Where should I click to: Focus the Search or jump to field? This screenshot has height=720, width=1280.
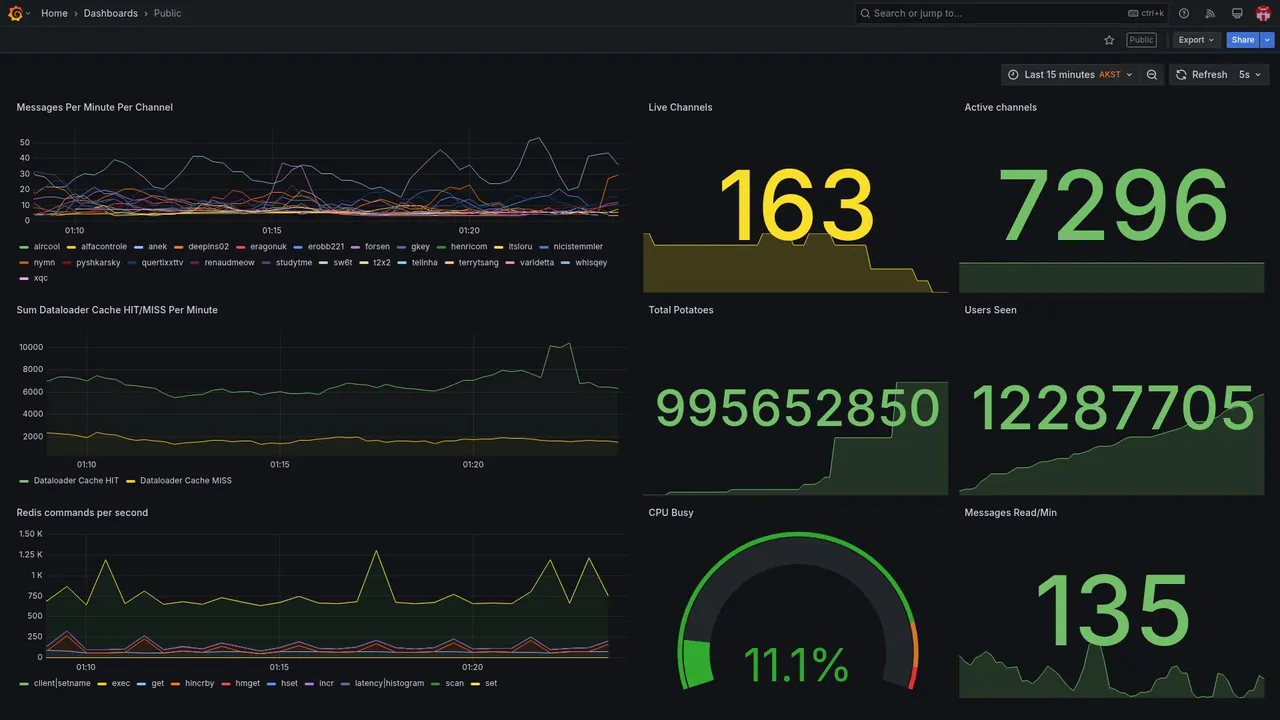1011,13
